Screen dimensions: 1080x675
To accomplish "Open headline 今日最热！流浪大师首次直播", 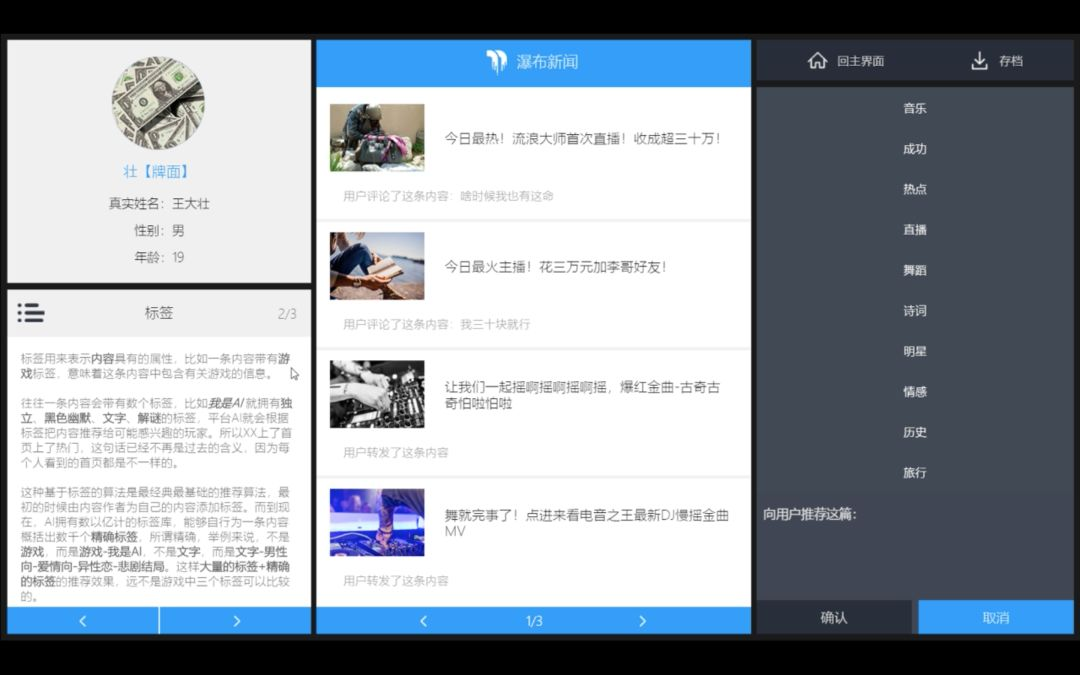I will [582, 138].
